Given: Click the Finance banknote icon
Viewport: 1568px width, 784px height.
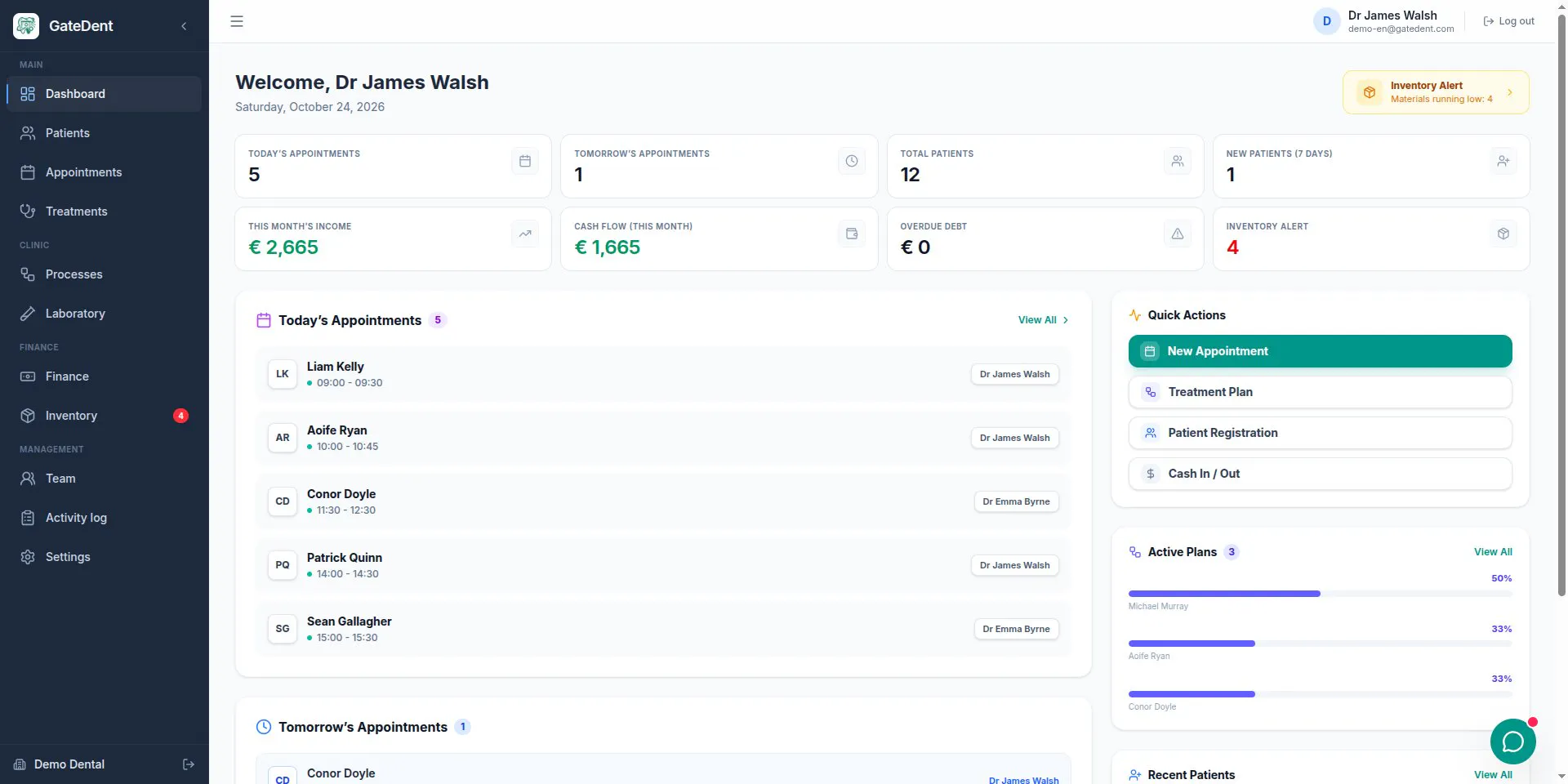Looking at the screenshot, I should point(28,376).
